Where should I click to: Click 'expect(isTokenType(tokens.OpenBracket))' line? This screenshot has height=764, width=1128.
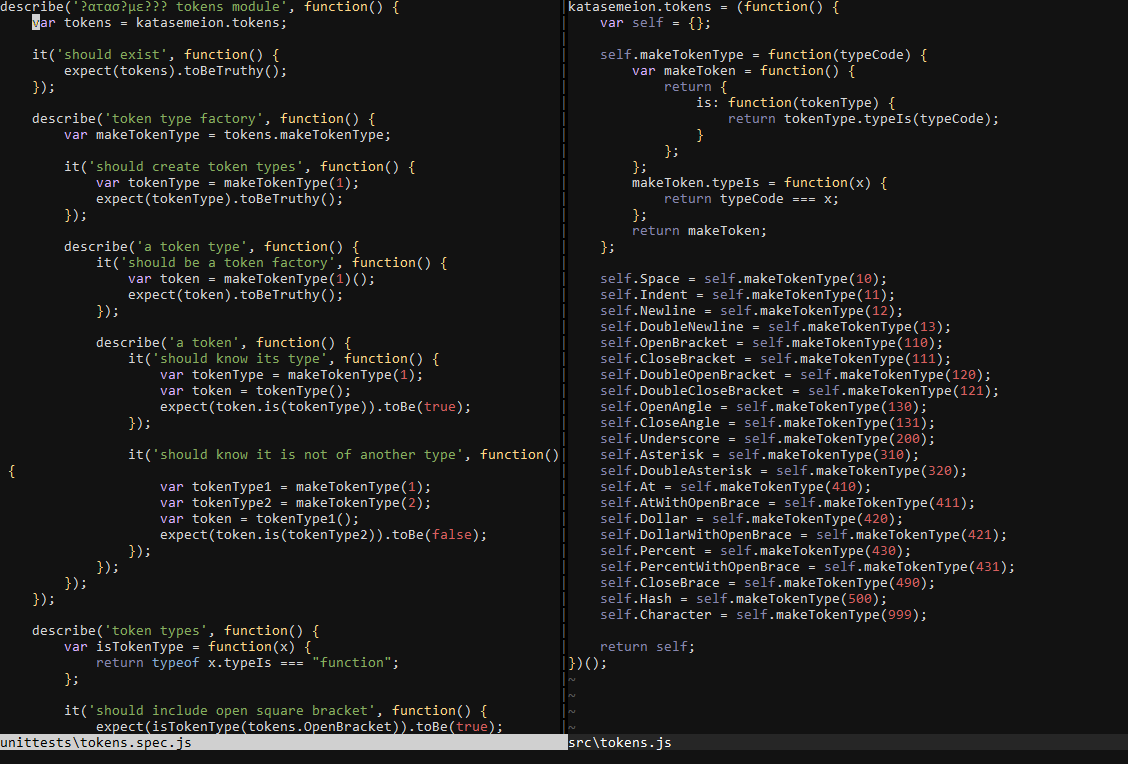[x=299, y=727]
